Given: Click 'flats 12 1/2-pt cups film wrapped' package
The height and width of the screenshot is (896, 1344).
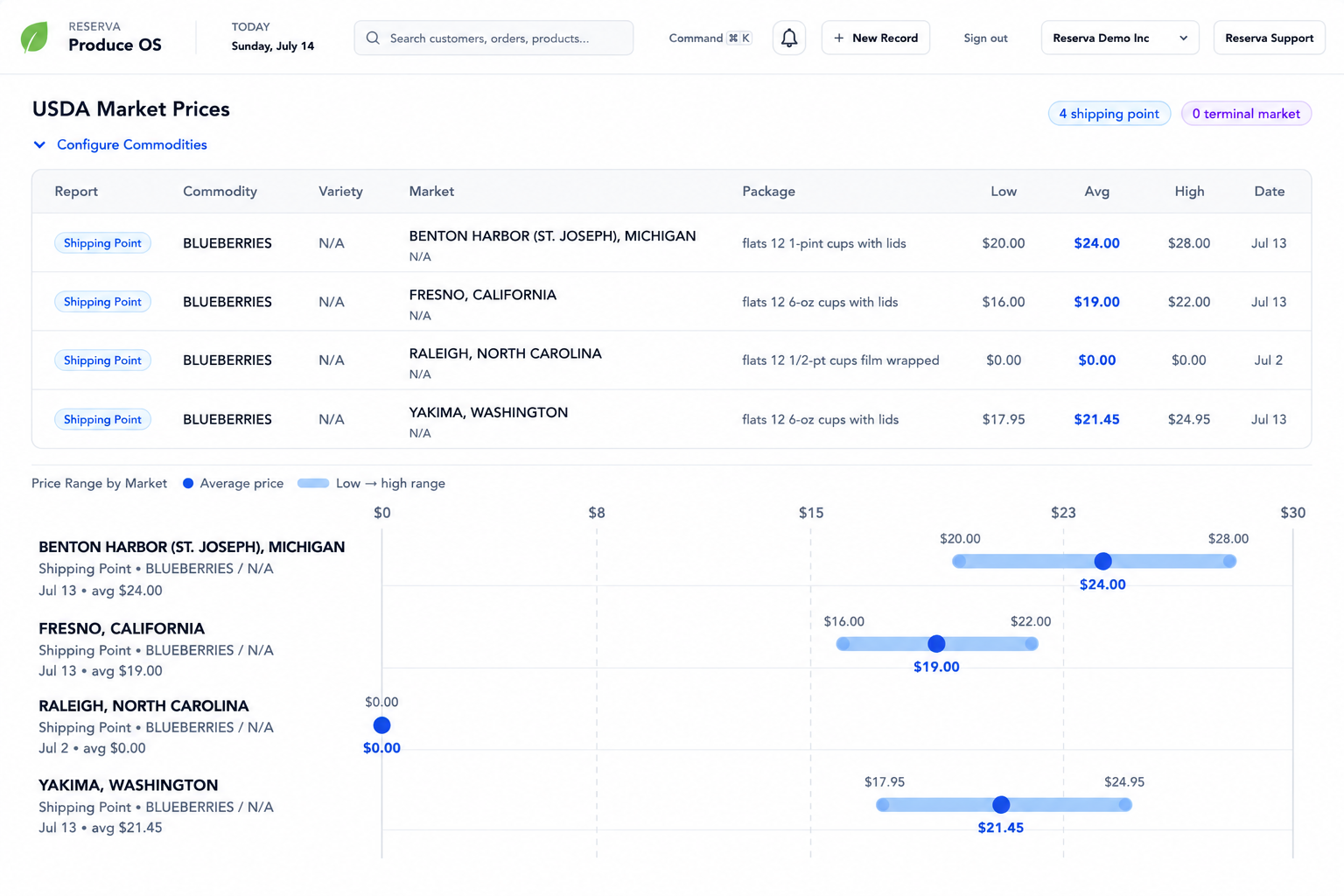Looking at the screenshot, I should coord(840,360).
